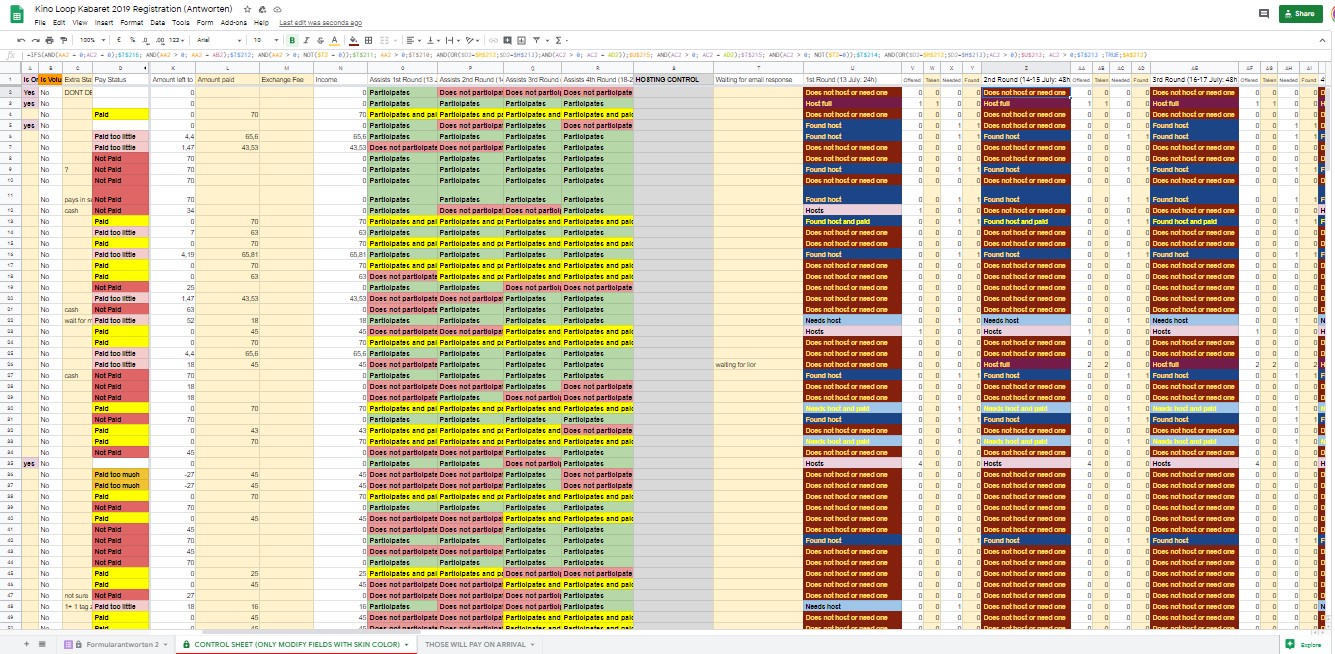Image resolution: width=1335 pixels, height=654 pixels.
Task: Select the CONTROL SHEET tab
Action: [x=297, y=644]
